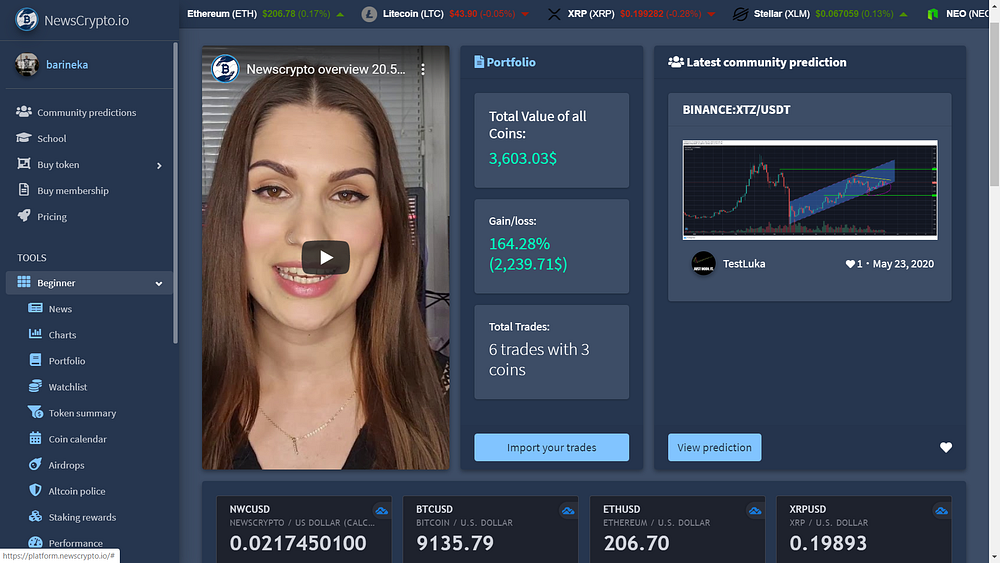
Task: Click the Portfolio book icon in sidebar
Action: point(35,360)
